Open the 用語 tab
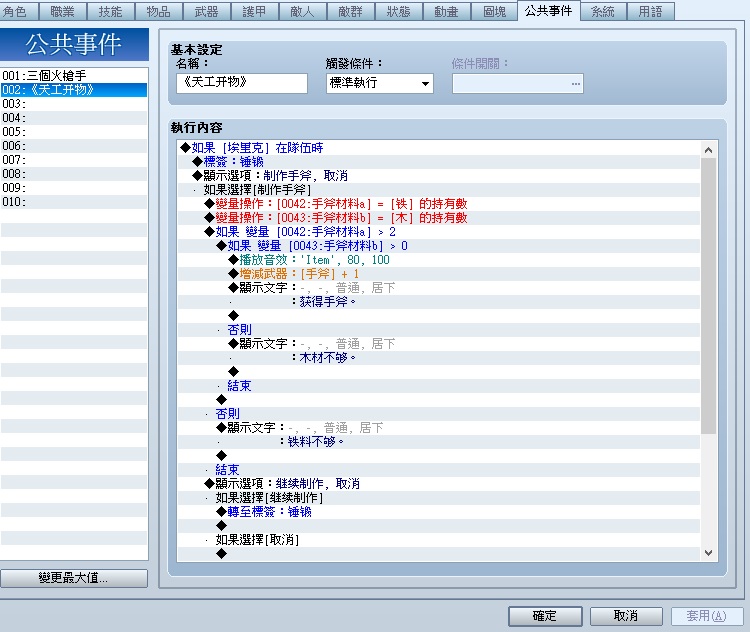 651,11
